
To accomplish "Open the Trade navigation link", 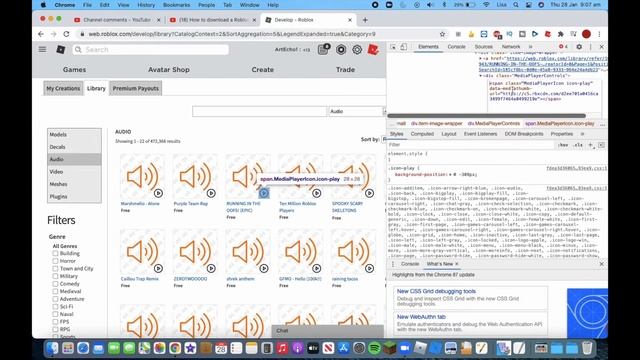I will [x=345, y=70].
